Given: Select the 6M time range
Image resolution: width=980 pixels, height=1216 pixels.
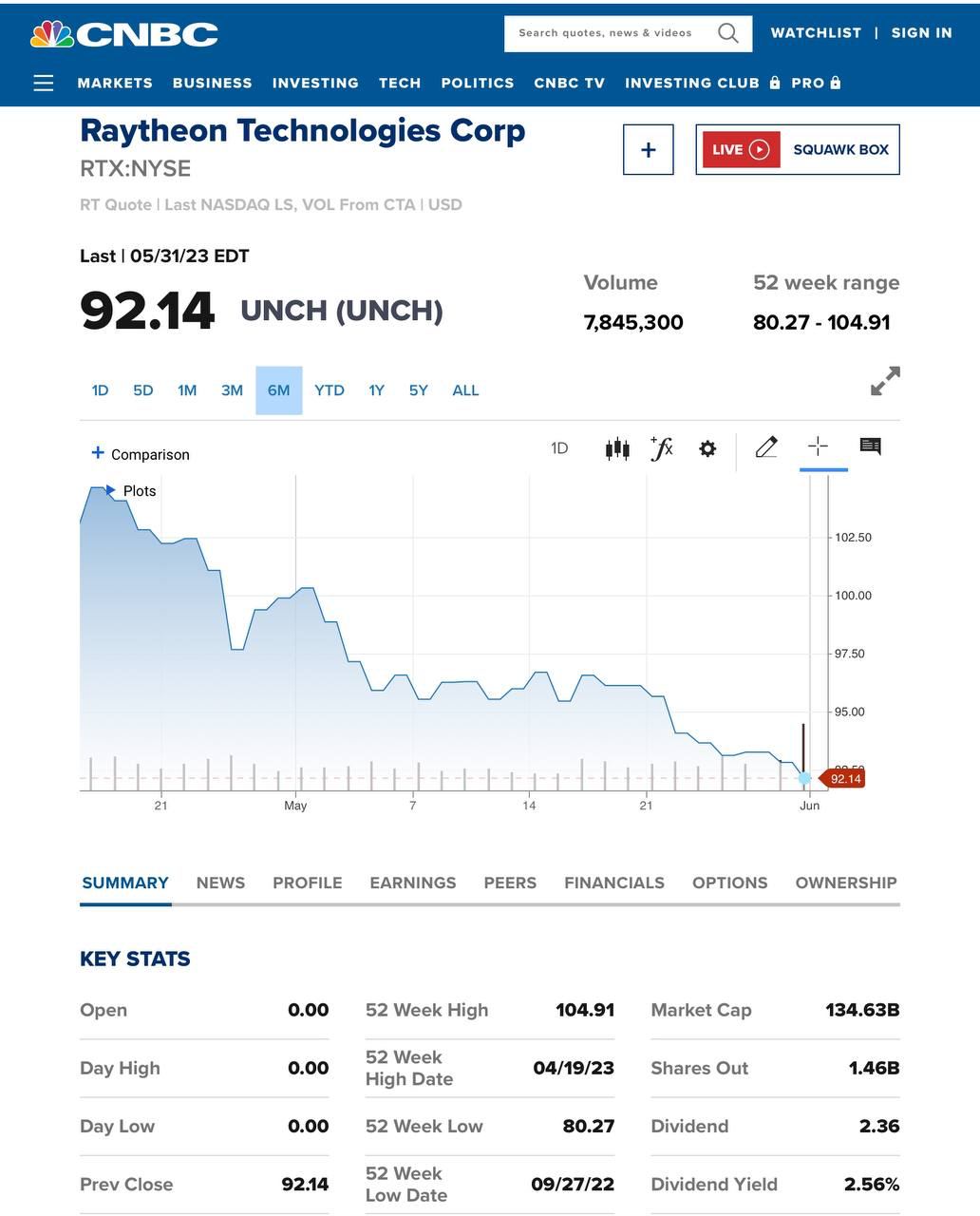Looking at the screenshot, I should pos(279,390).
